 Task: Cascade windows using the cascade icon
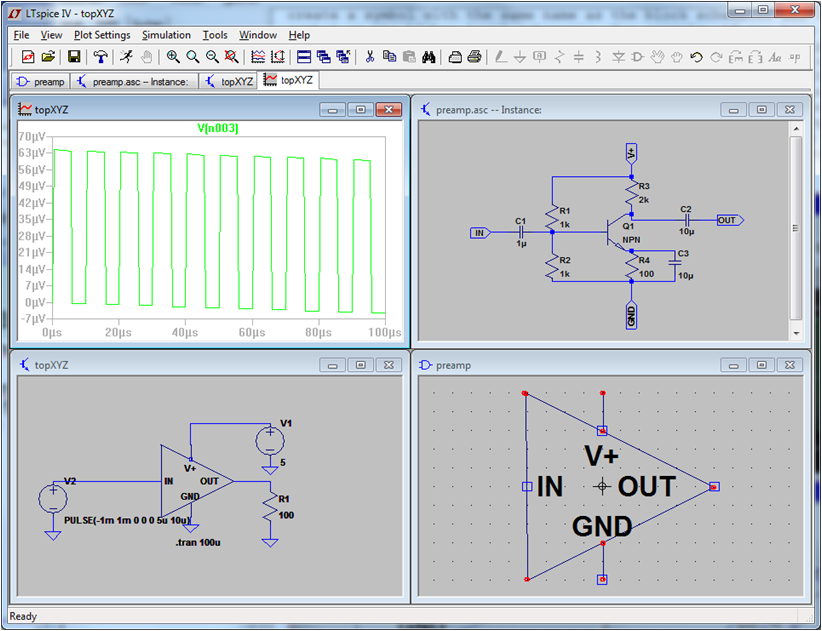pos(324,57)
